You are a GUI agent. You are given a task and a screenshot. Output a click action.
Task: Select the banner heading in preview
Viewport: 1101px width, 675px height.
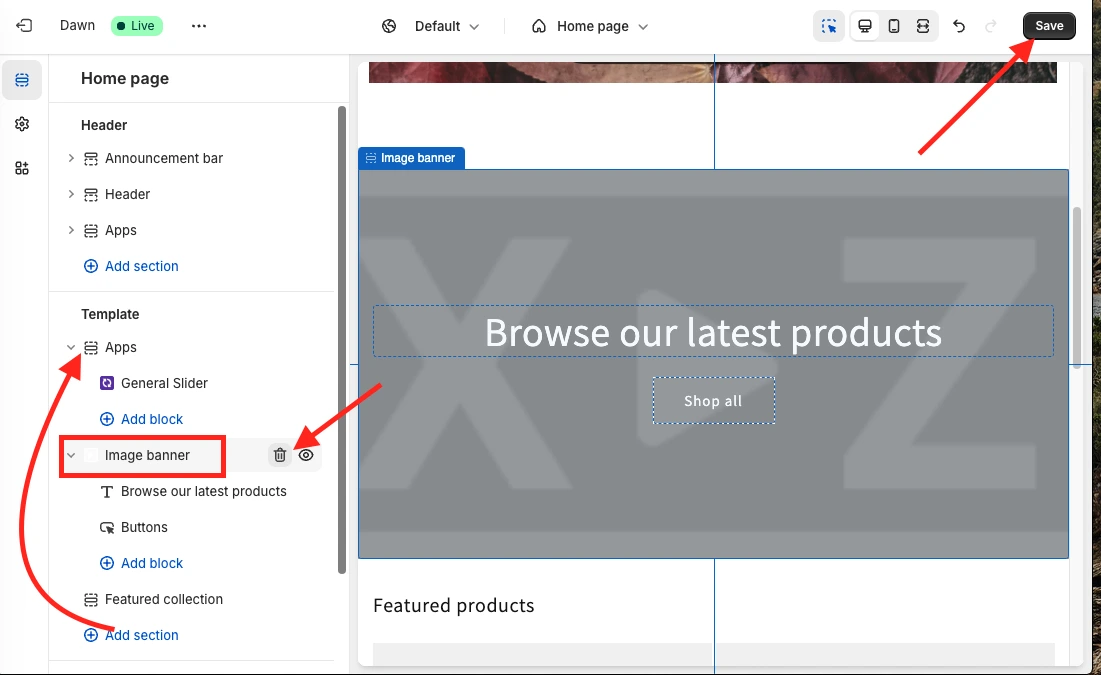coord(713,332)
